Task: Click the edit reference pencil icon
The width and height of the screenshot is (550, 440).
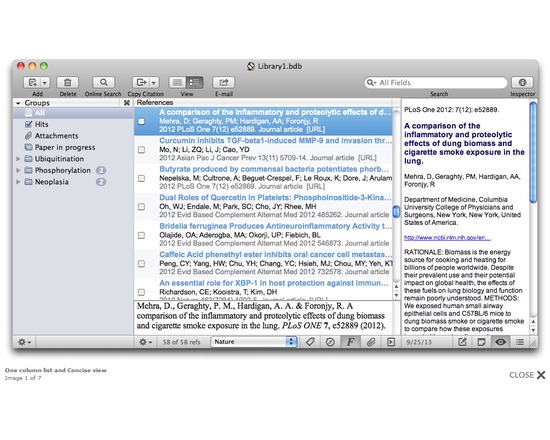Action: click(462, 342)
